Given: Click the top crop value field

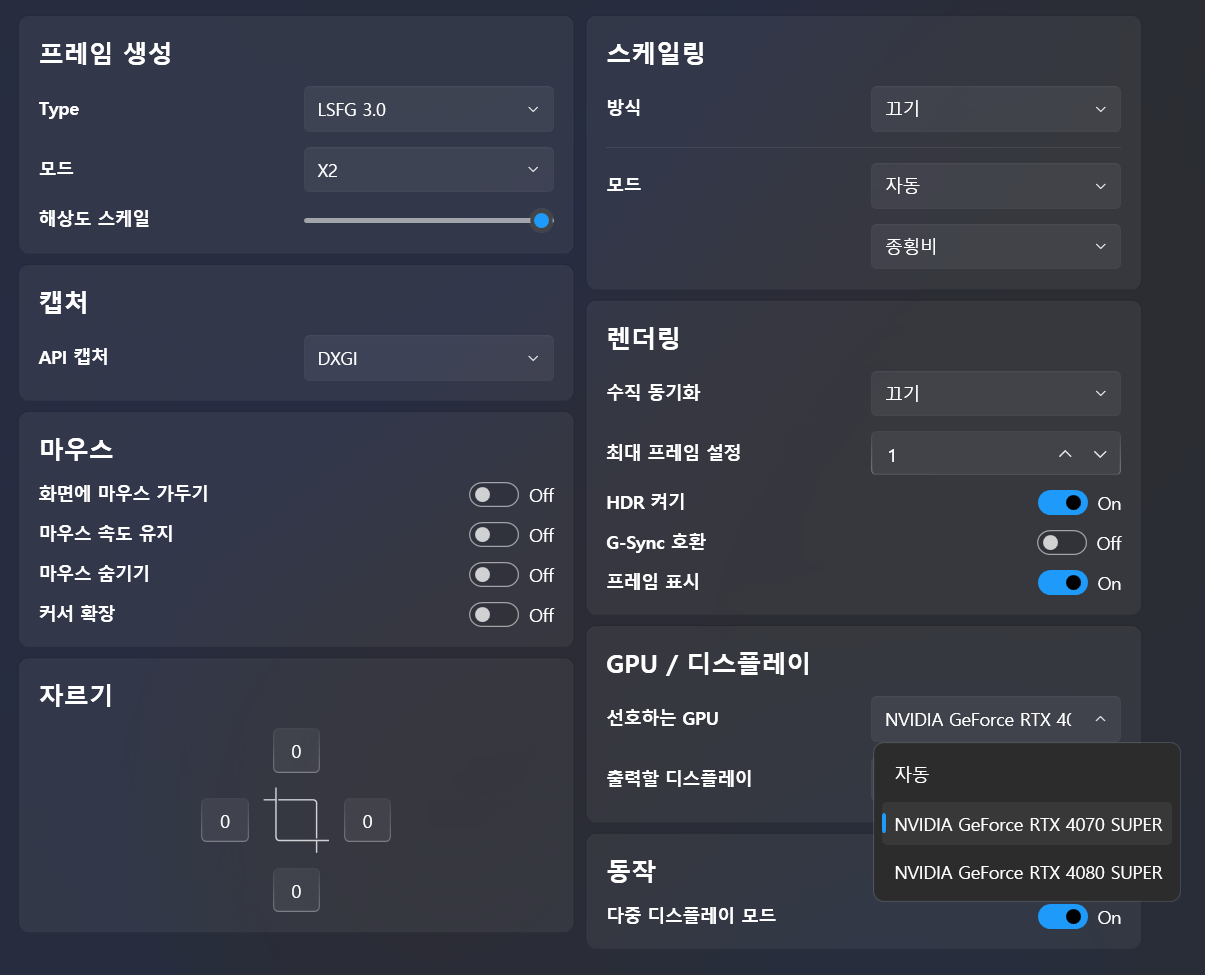Looking at the screenshot, I should coord(296,751).
